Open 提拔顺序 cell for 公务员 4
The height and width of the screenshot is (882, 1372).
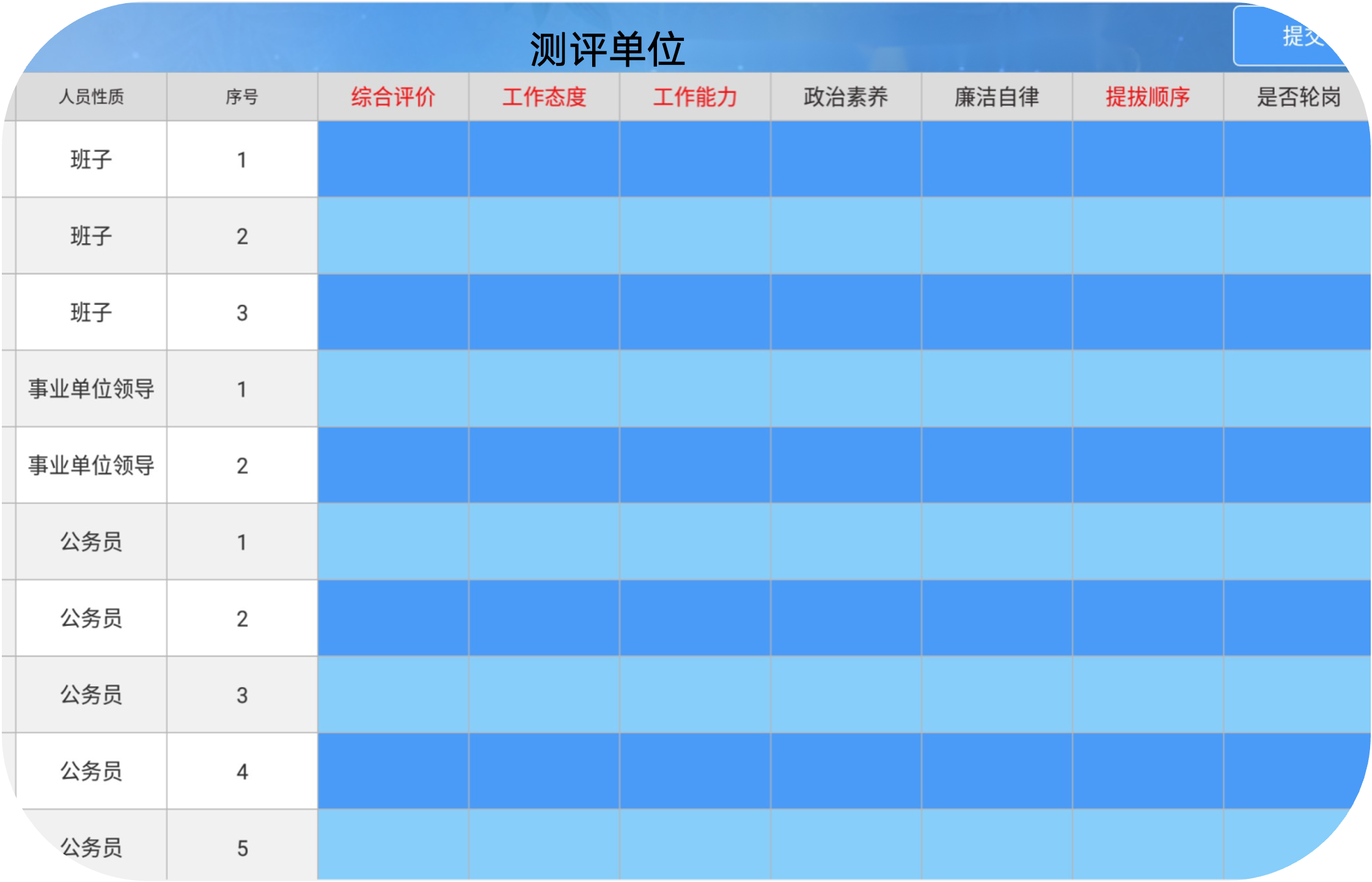click(1148, 771)
